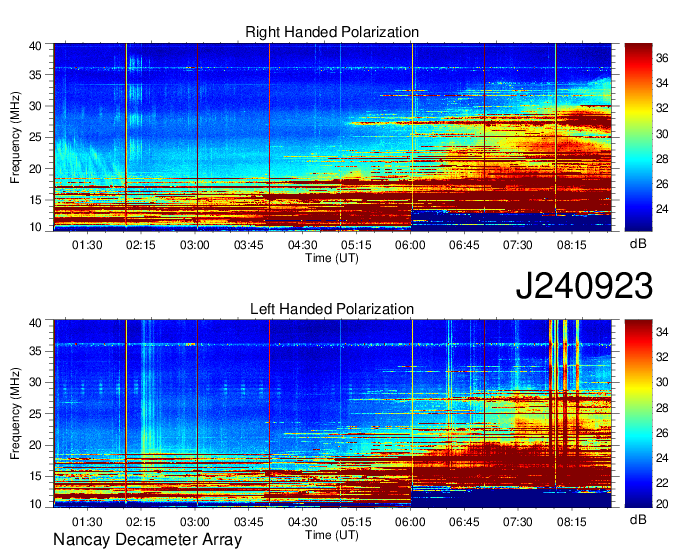Click the Right Handed polarization colorbar
This screenshot has width=680, height=552.
638,137
